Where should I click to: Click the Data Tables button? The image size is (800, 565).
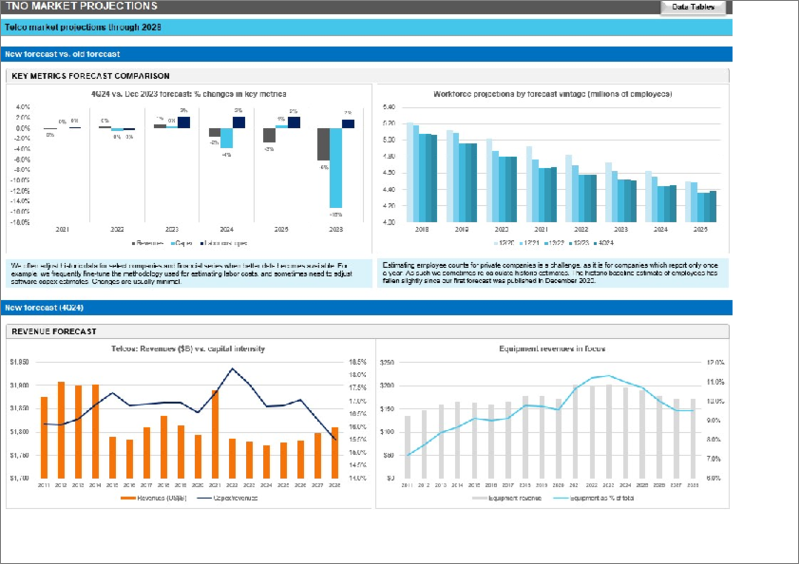click(x=692, y=7)
